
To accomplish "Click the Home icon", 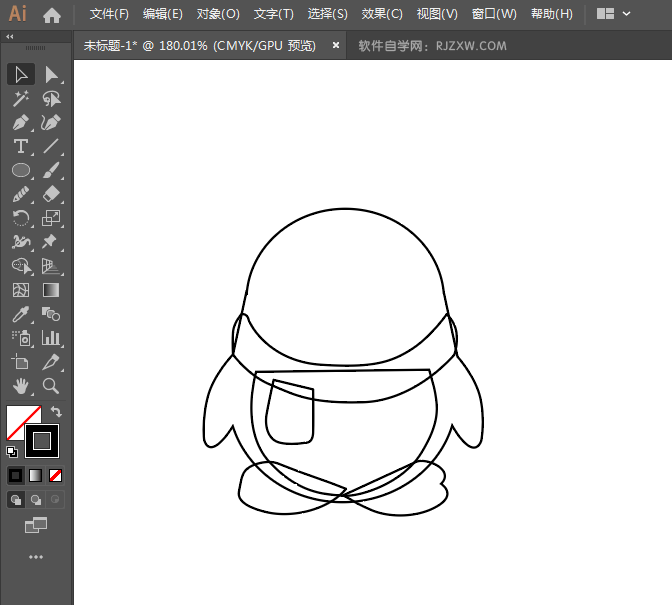I will point(52,14).
